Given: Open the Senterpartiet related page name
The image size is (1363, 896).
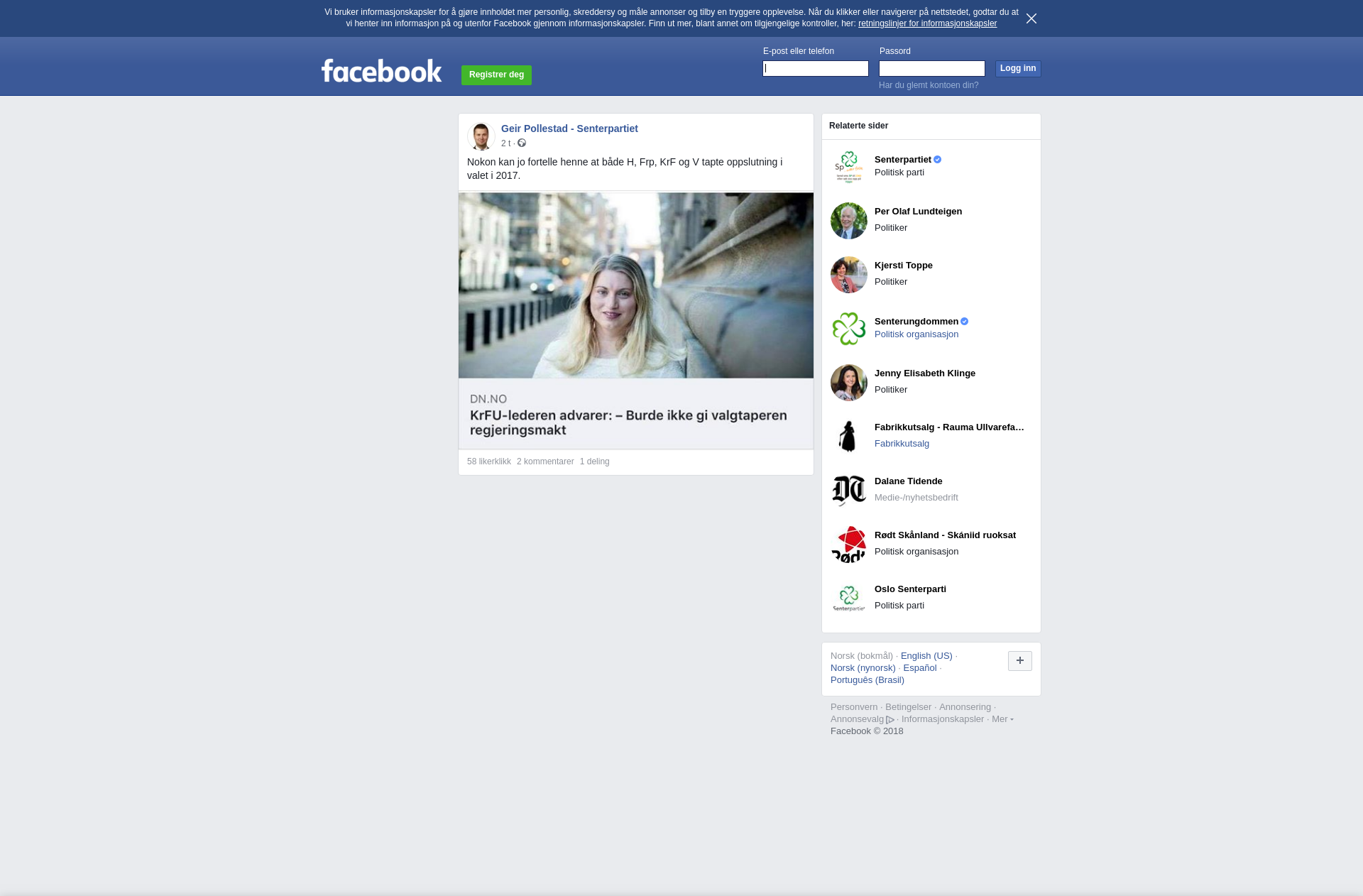Looking at the screenshot, I should [x=903, y=160].
